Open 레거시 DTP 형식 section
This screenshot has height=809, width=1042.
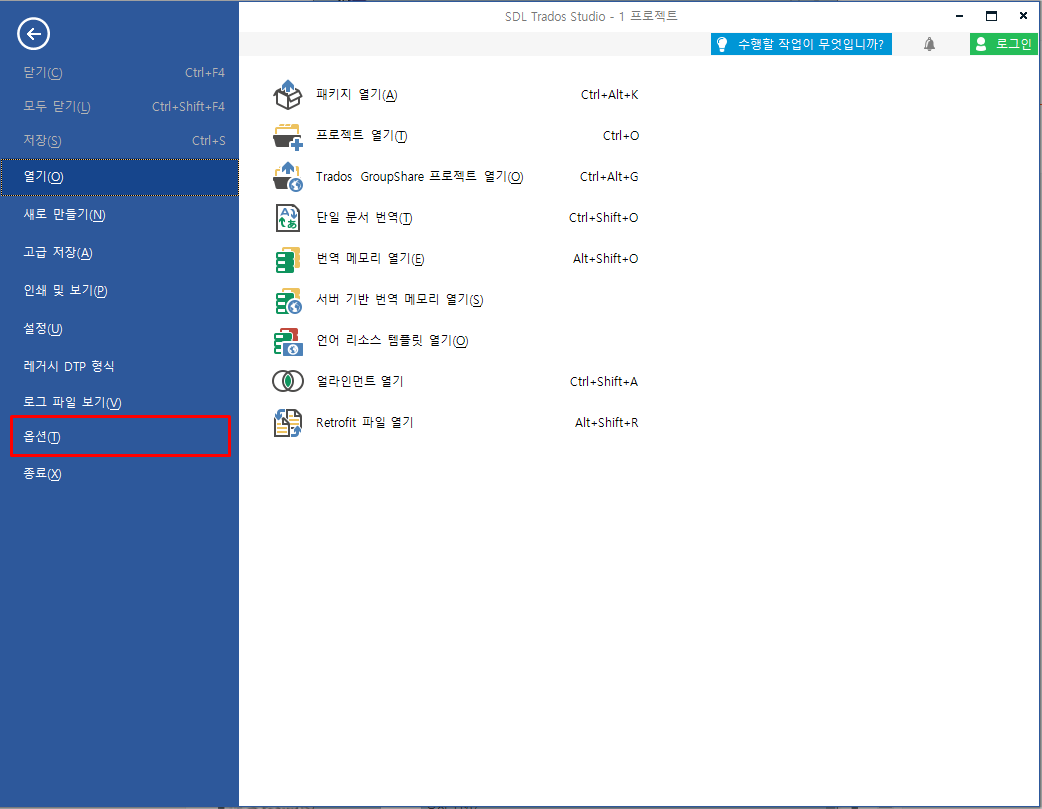point(120,366)
